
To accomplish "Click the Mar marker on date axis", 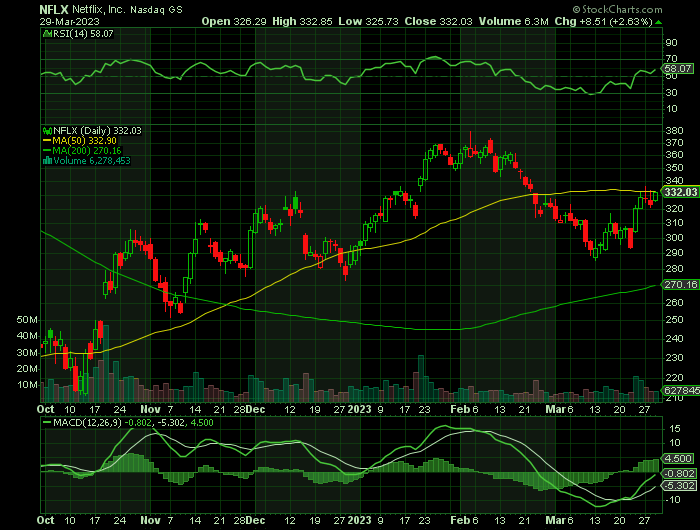I will (x=555, y=409).
